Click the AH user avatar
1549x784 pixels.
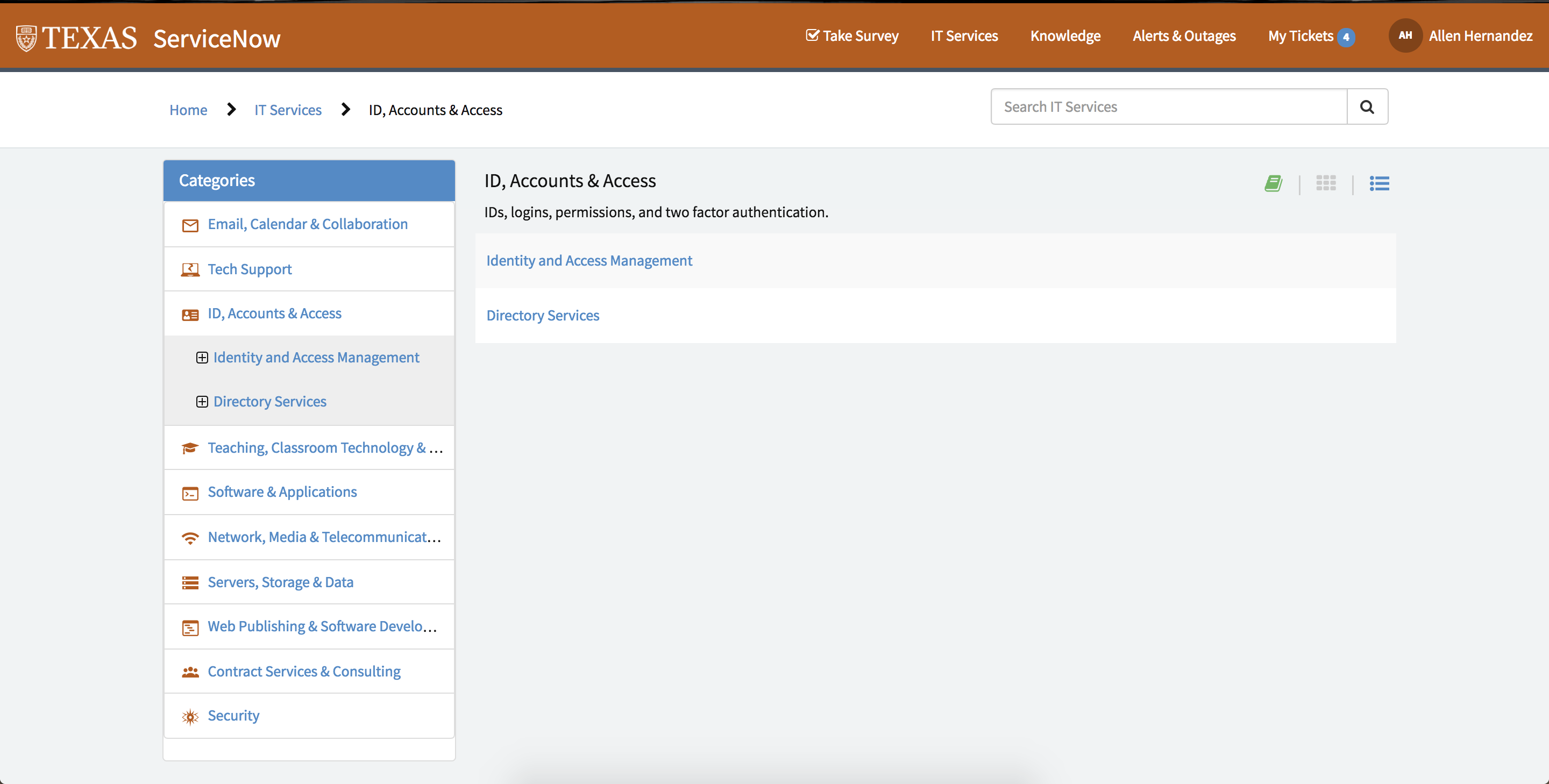1405,36
